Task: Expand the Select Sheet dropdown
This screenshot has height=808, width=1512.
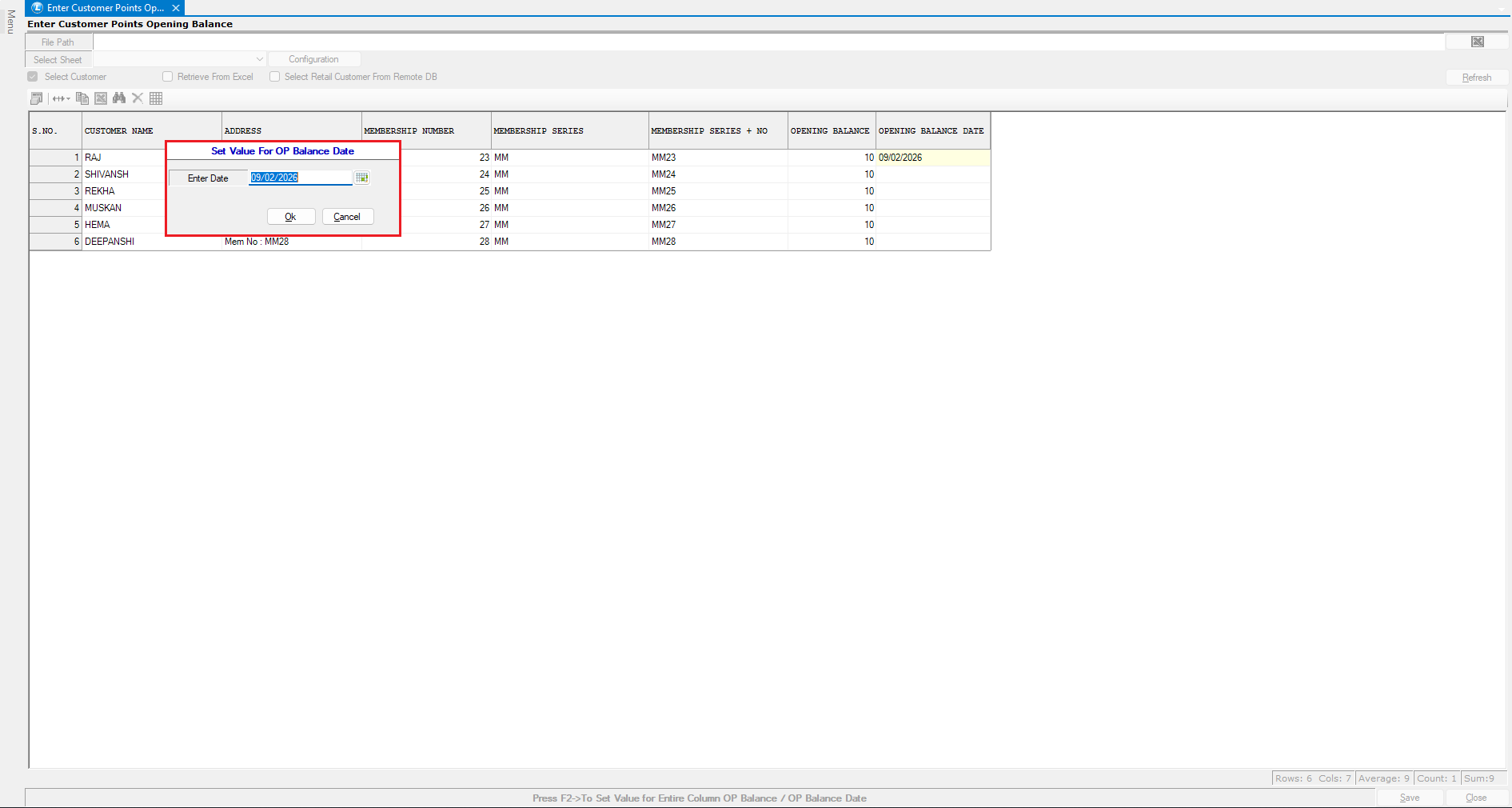Action: (x=259, y=59)
